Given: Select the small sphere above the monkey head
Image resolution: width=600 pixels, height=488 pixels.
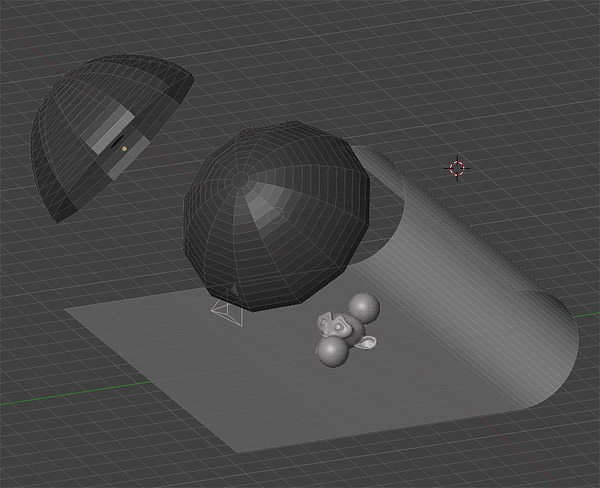Looking at the screenshot, I should pos(364,307).
